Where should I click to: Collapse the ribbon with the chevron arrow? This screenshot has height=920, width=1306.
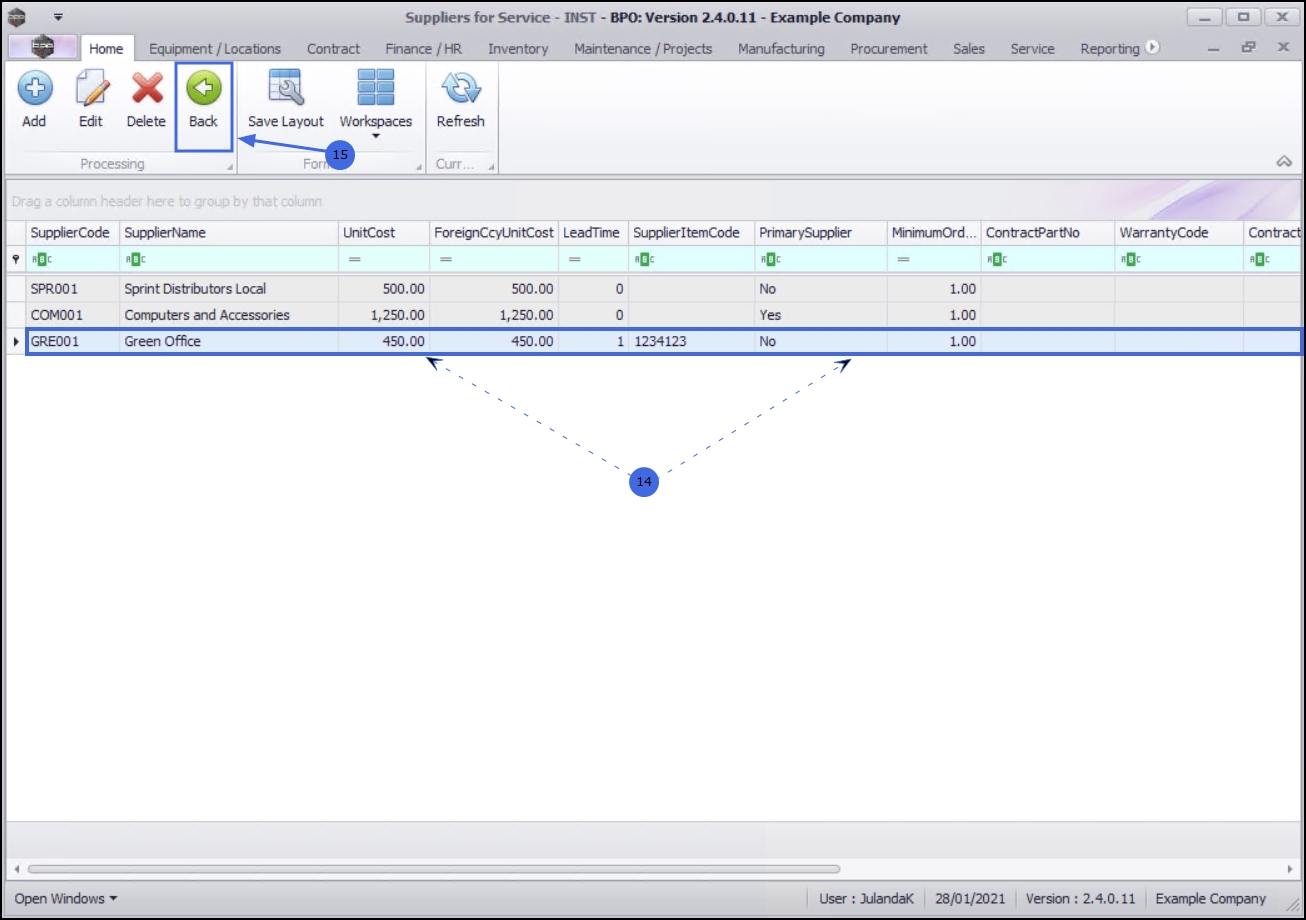(1285, 162)
